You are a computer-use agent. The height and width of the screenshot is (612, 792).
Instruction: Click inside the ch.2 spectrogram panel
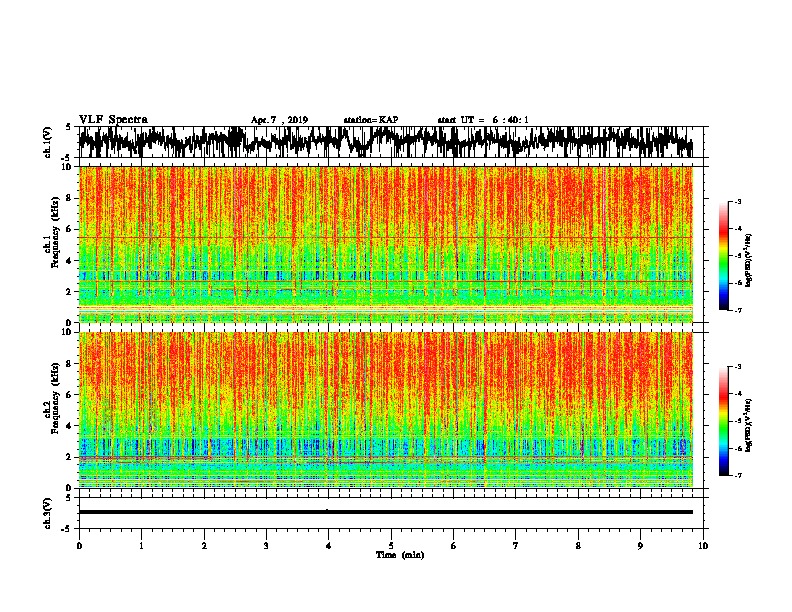click(x=386, y=410)
